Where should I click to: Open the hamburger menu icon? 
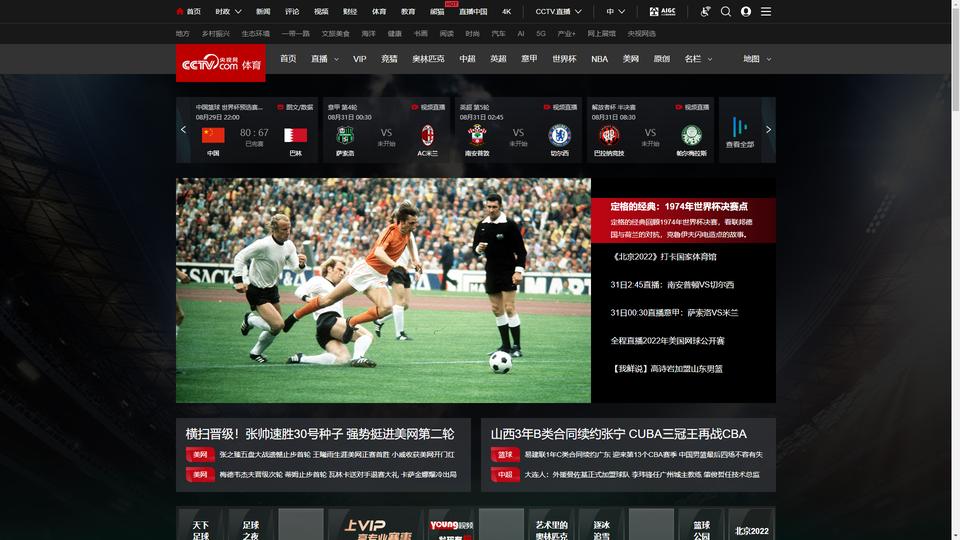pyautogui.click(x=766, y=12)
